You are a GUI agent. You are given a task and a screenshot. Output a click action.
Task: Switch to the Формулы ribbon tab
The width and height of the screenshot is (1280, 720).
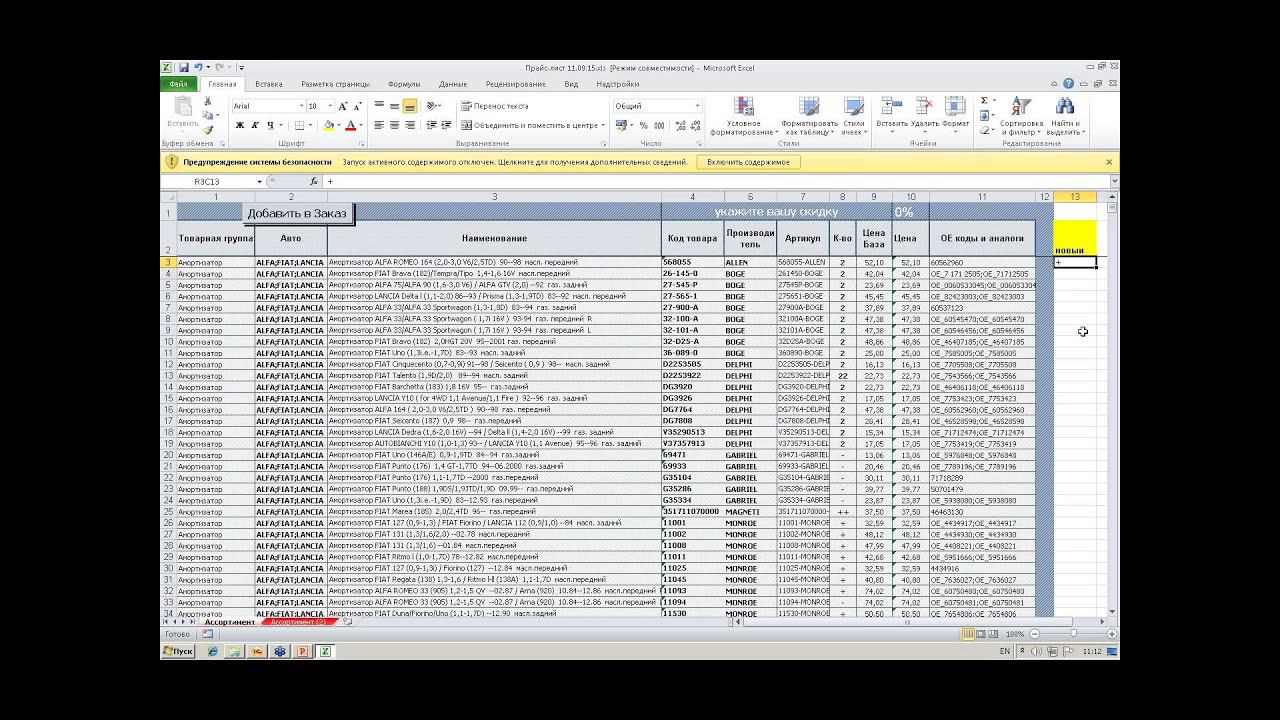403,84
